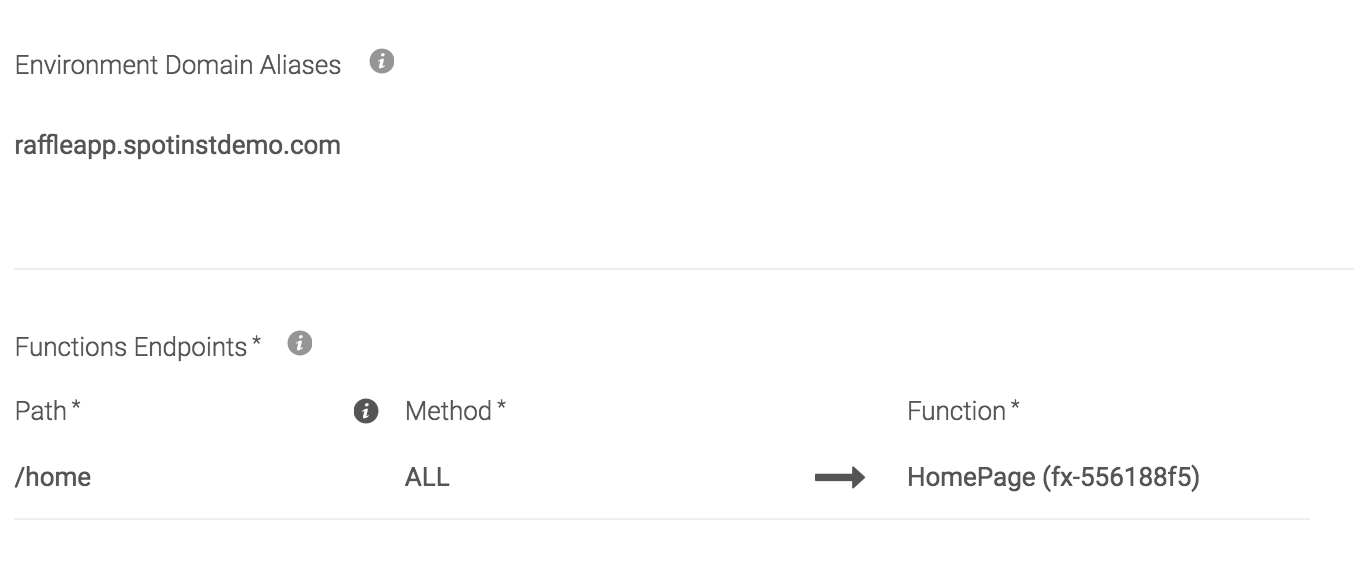
Task: Click the Functions Endpoints heading
Action: pos(131,347)
